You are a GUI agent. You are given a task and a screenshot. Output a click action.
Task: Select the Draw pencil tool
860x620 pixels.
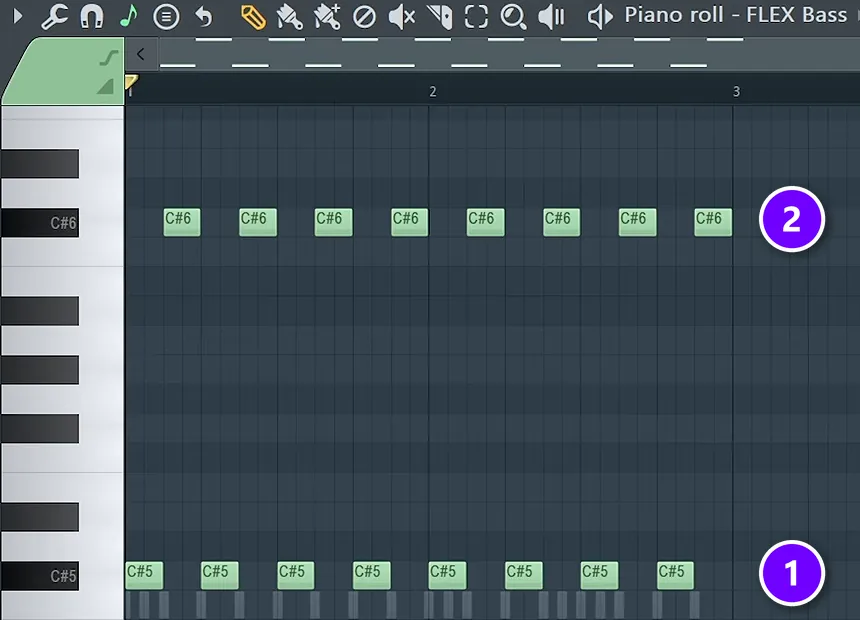(253, 17)
